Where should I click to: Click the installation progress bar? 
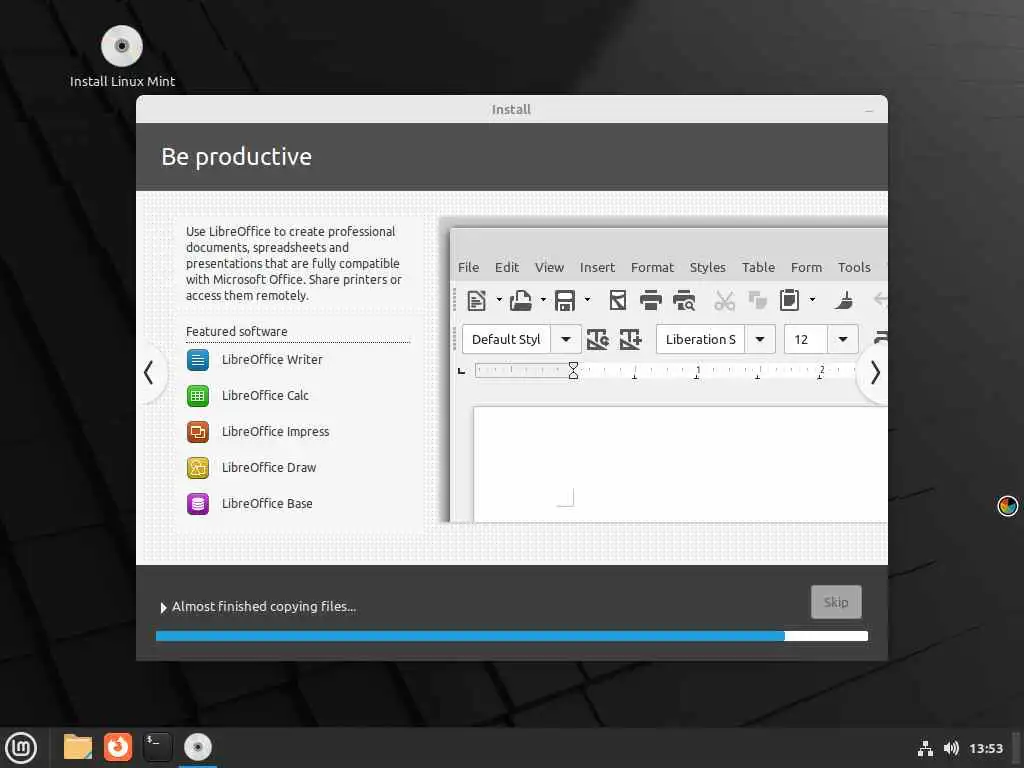coord(512,636)
